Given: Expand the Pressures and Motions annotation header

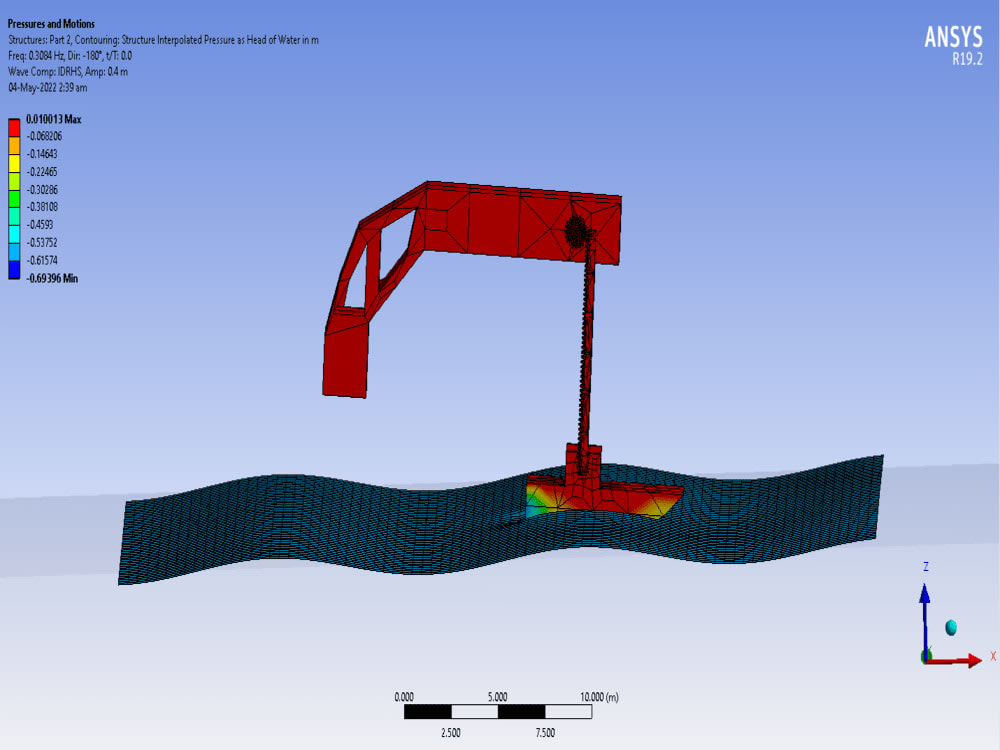Looking at the screenshot, I should pos(50,23).
